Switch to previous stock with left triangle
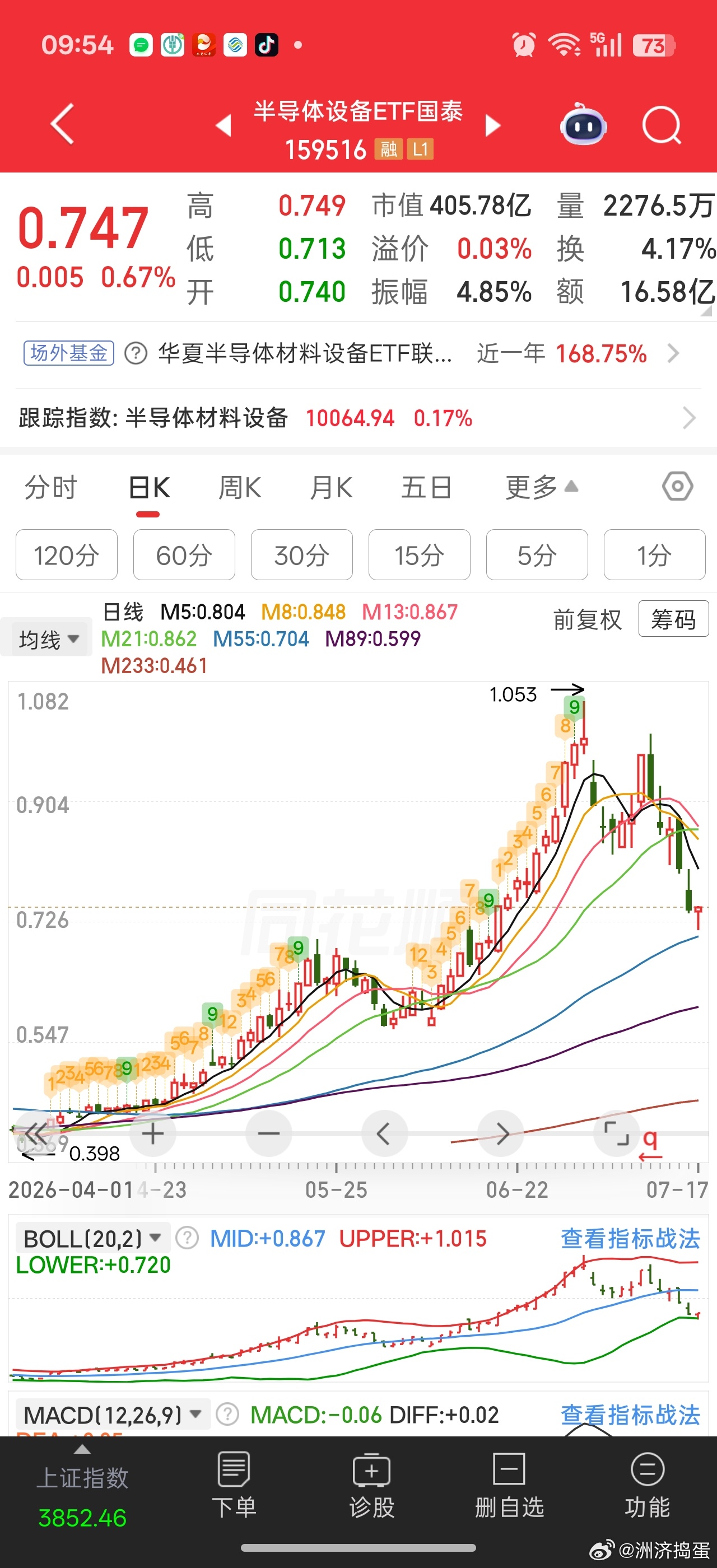 (224, 125)
